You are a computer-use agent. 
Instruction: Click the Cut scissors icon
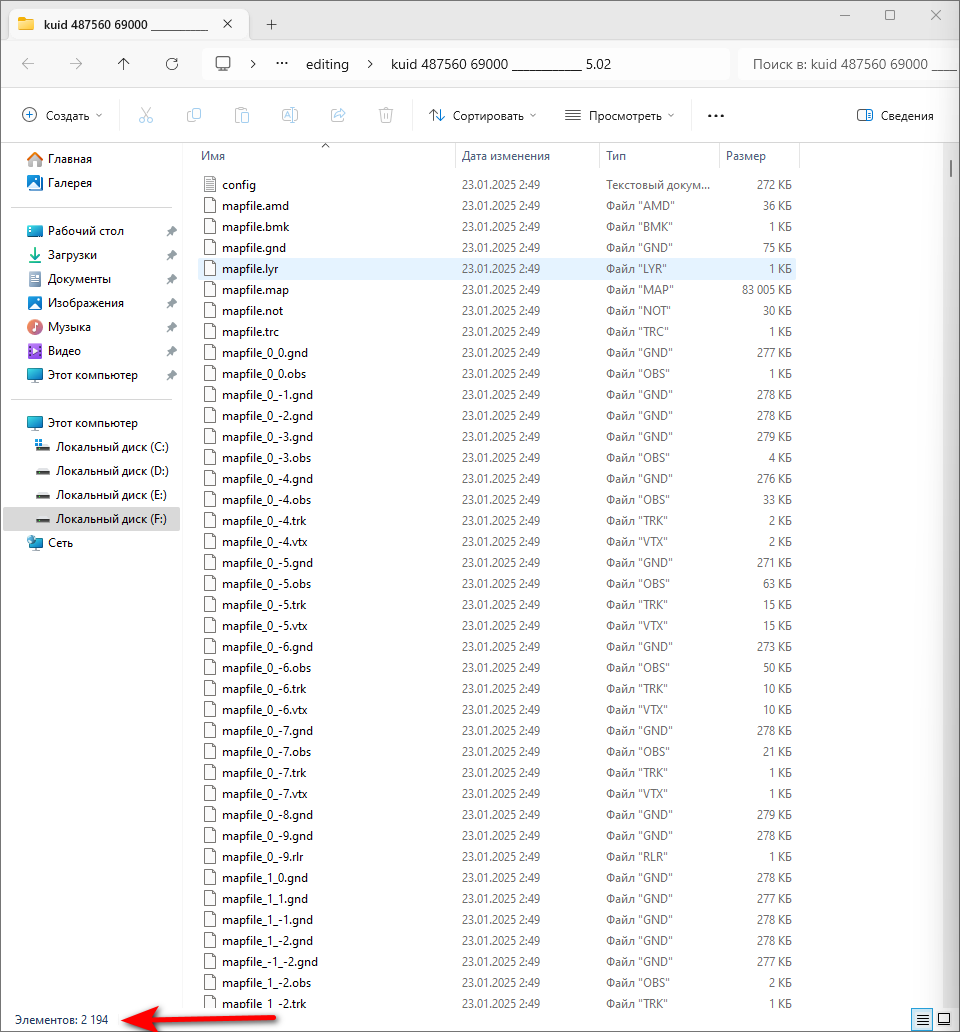[145, 116]
